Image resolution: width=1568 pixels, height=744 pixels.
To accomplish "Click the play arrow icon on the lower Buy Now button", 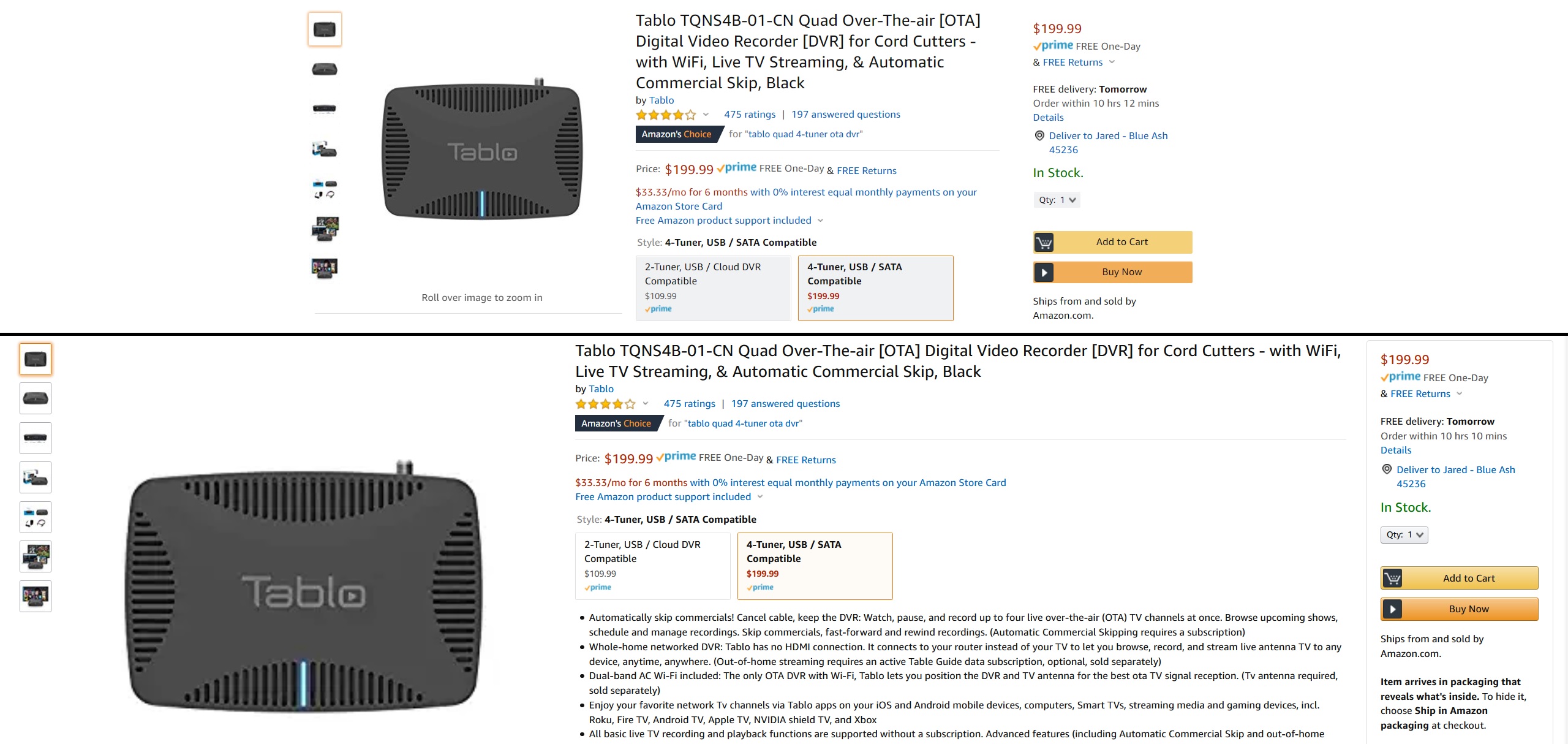I will 1392,609.
